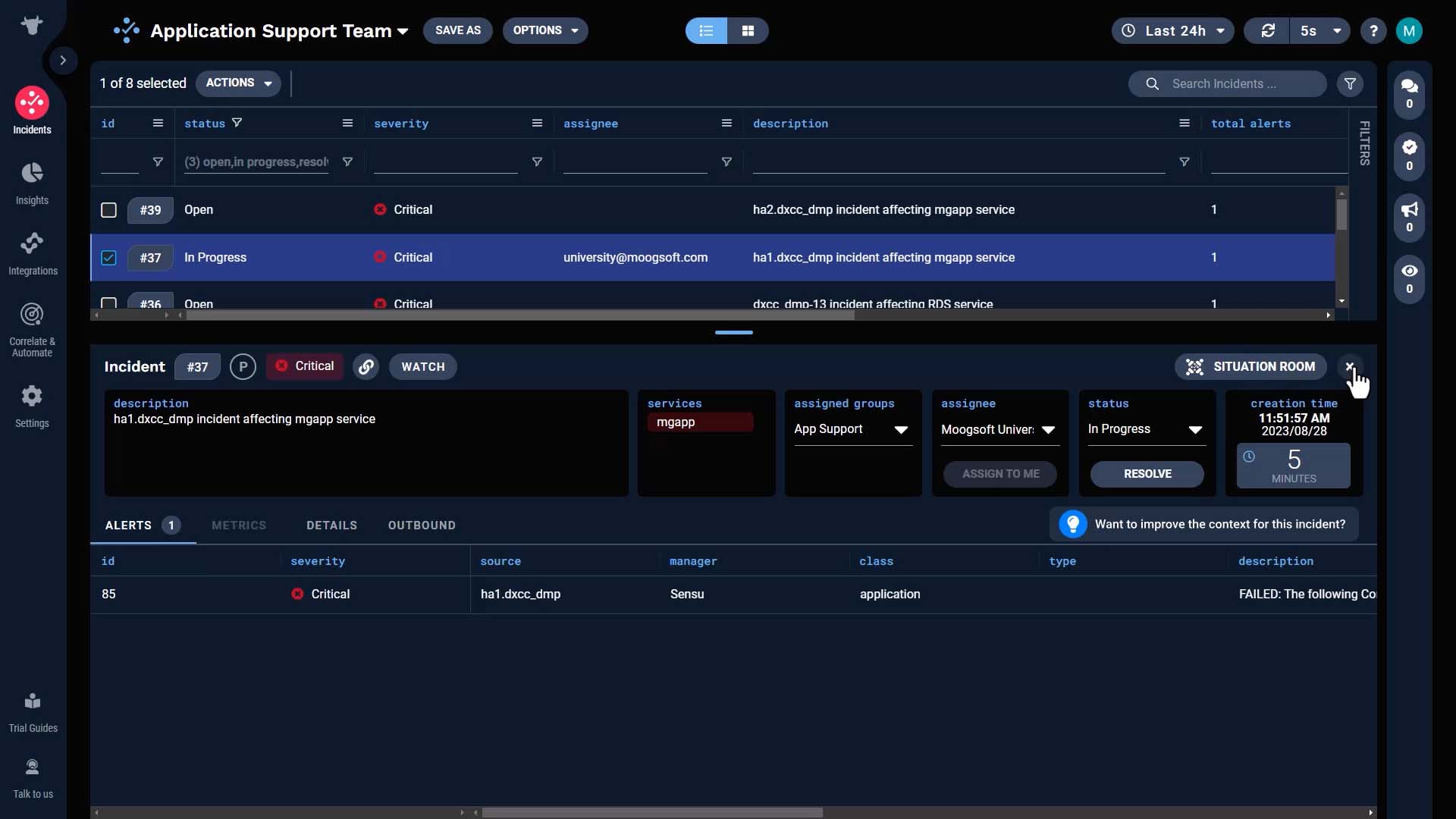Open Correlate & Automate section
This screenshot has width=1456, height=819.
point(32,330)
